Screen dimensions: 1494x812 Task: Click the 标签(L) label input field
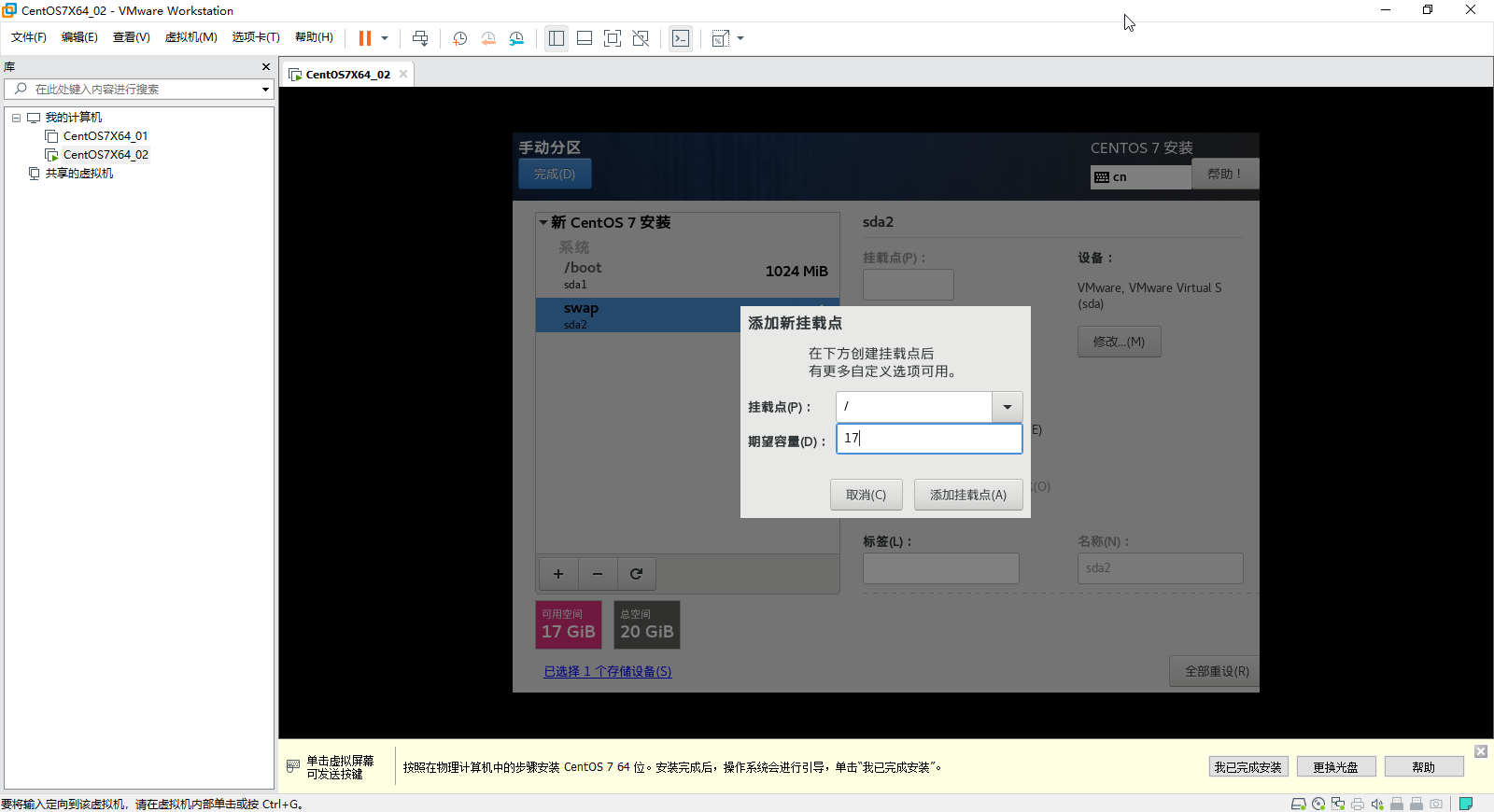pyautogui.click(x=941, y=568)
